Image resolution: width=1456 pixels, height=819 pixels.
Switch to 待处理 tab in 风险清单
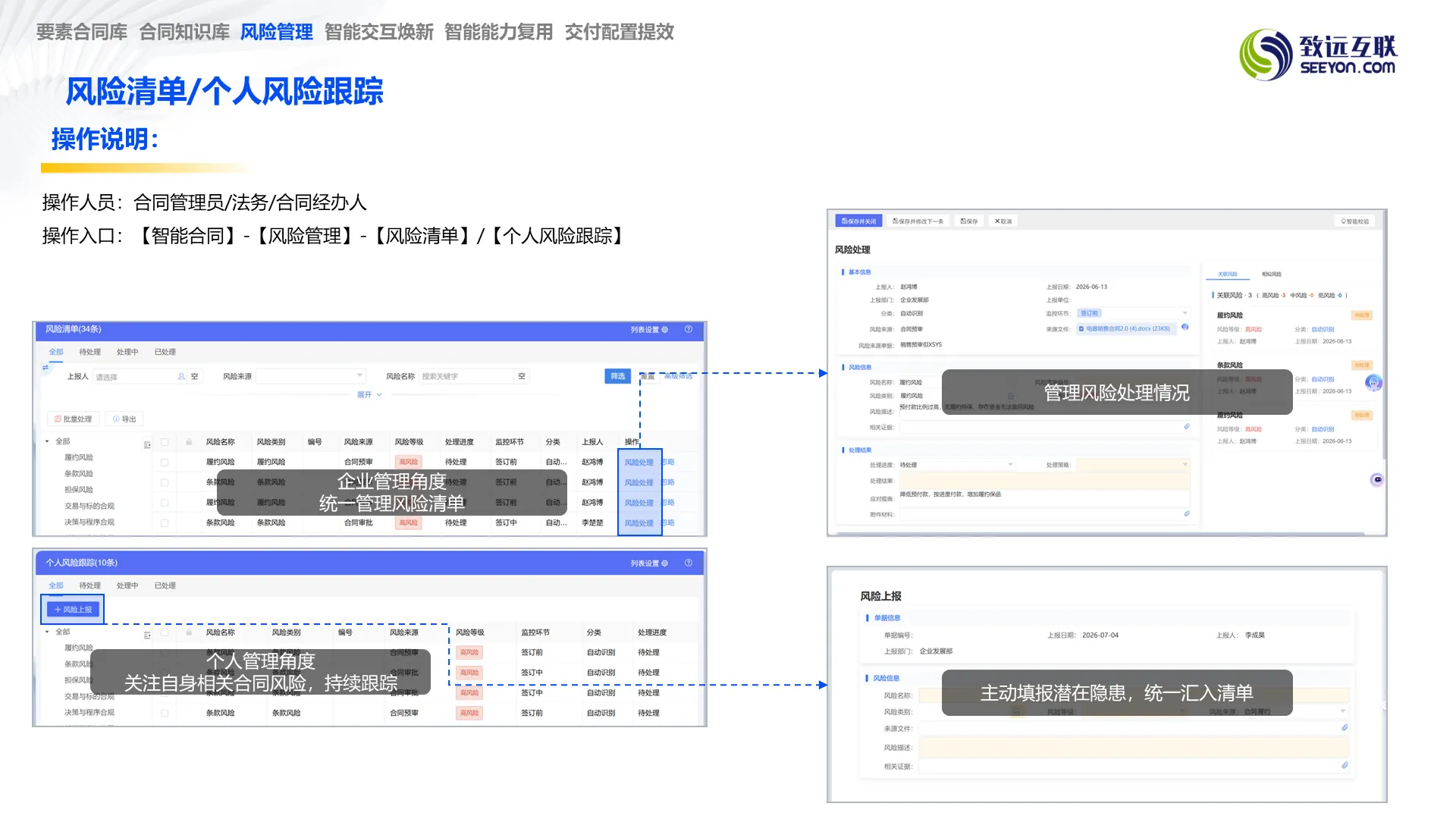click(x=89, y=352)
